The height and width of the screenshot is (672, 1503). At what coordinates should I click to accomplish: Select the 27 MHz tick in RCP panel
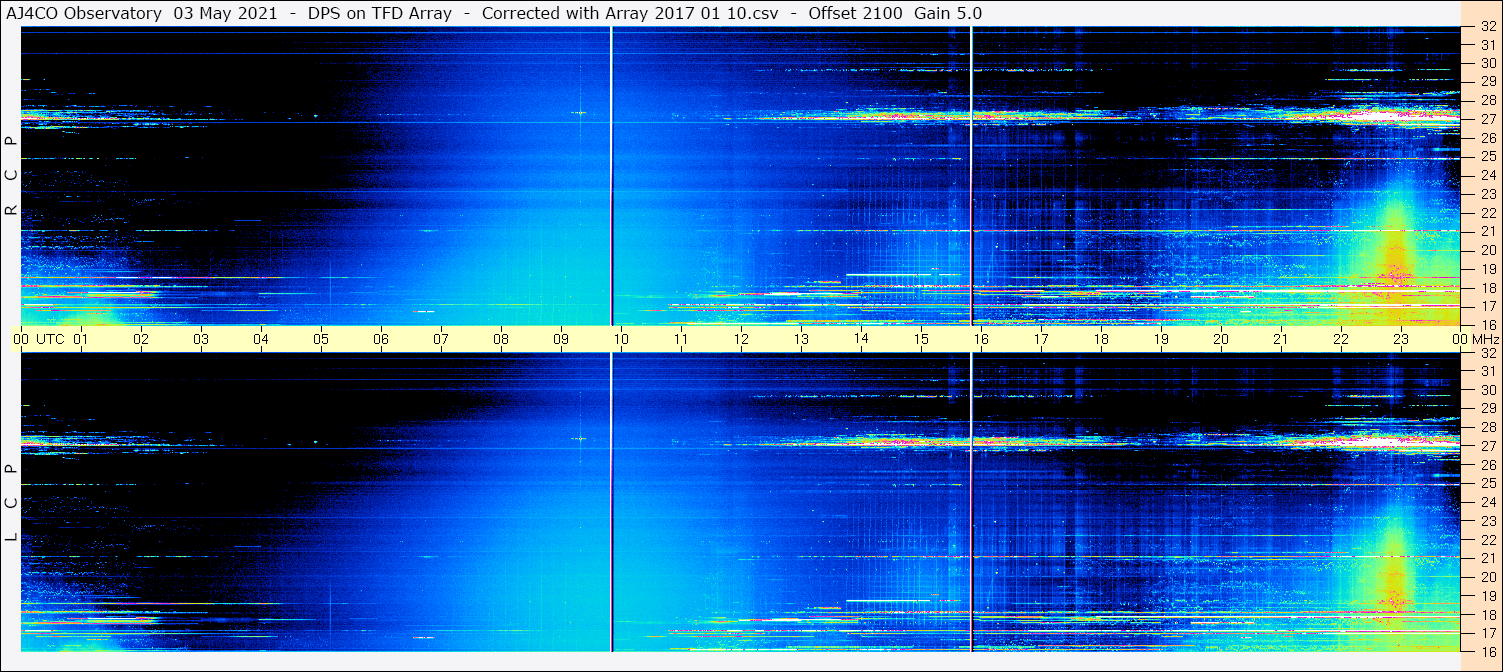[x=1487, y=119]
